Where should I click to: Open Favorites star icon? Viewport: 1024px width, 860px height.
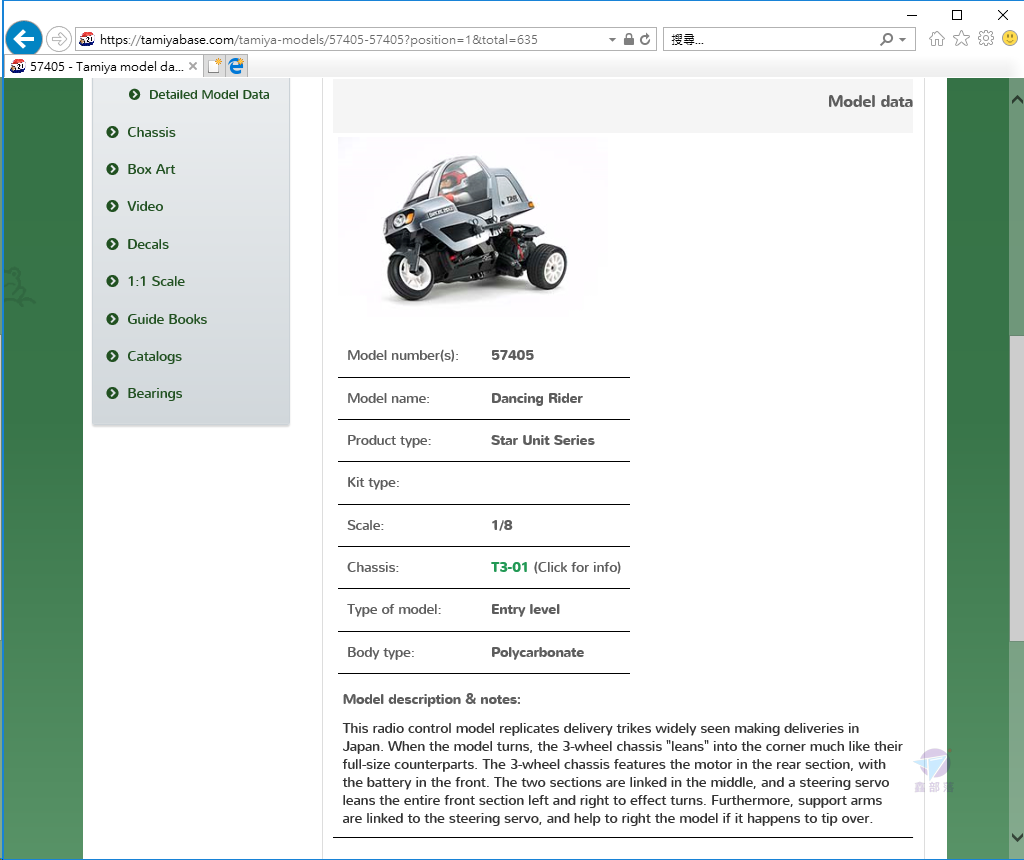coord(961,39)
